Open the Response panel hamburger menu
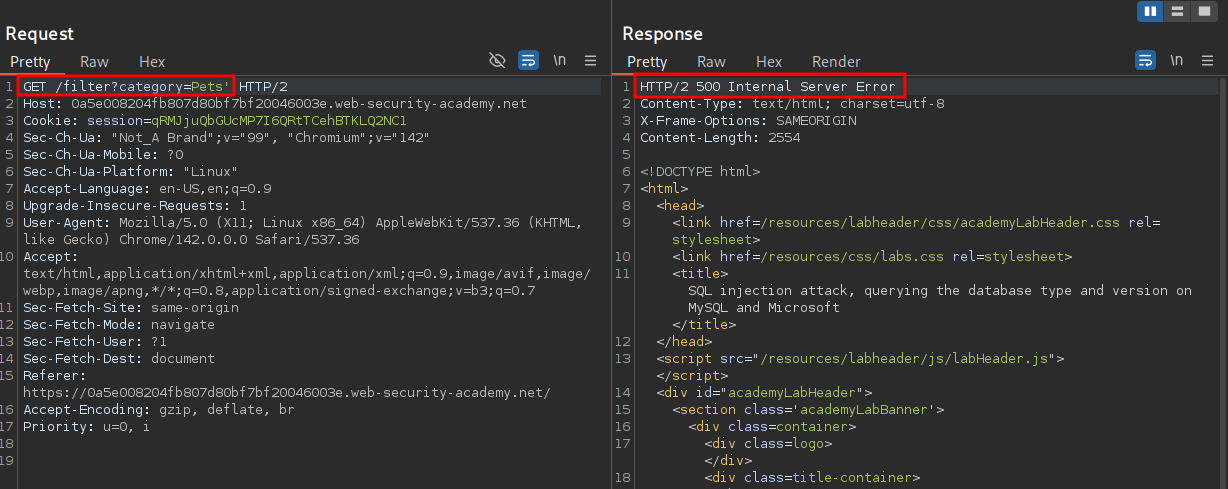1228x489 pixels. [1208, 61]
